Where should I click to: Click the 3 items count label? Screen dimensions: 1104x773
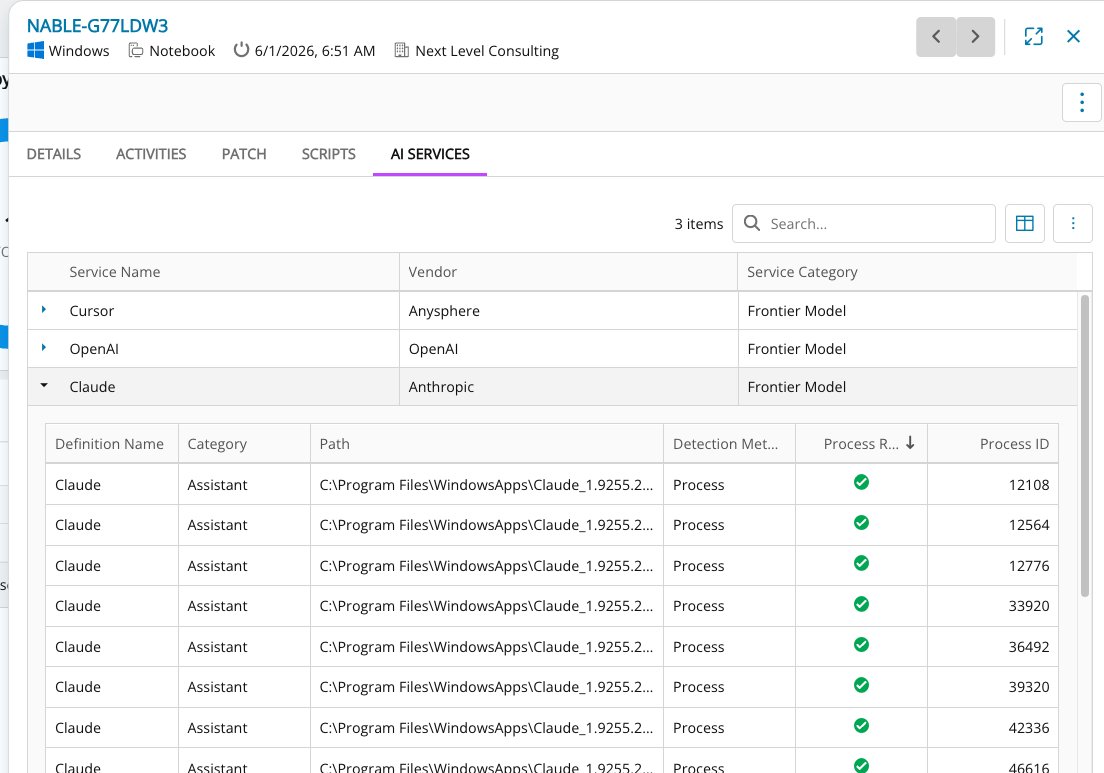point(698,224)
